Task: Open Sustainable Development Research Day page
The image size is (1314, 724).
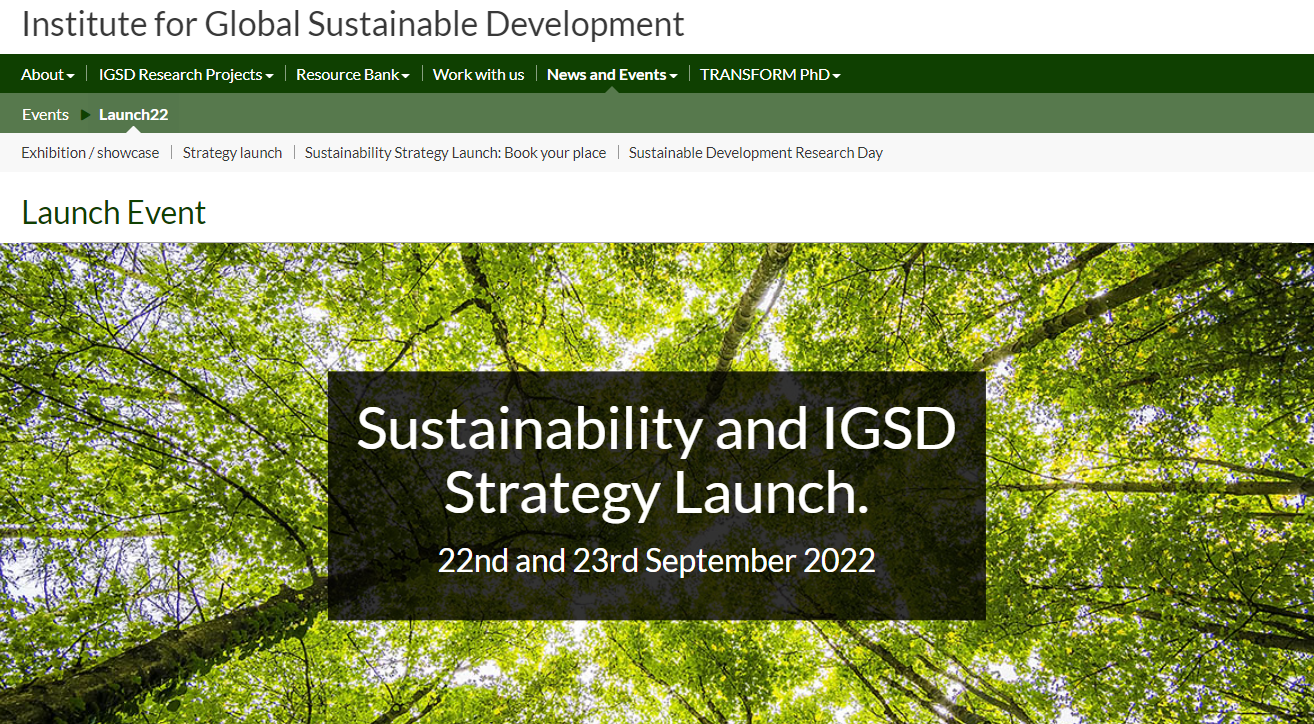Action: (755, 153)
